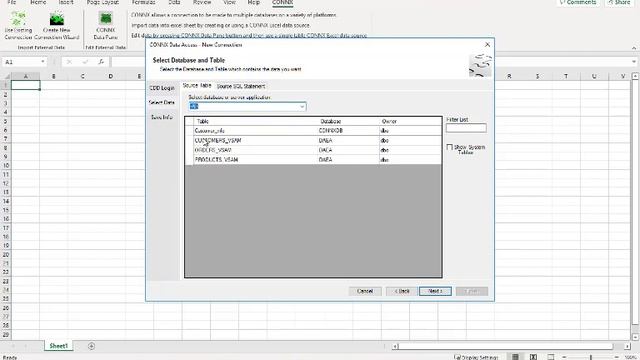Screen dimensions: 640x360
Task: Open the Help ribbon tab
Action: pyautogui.click(x=253, y=2)
